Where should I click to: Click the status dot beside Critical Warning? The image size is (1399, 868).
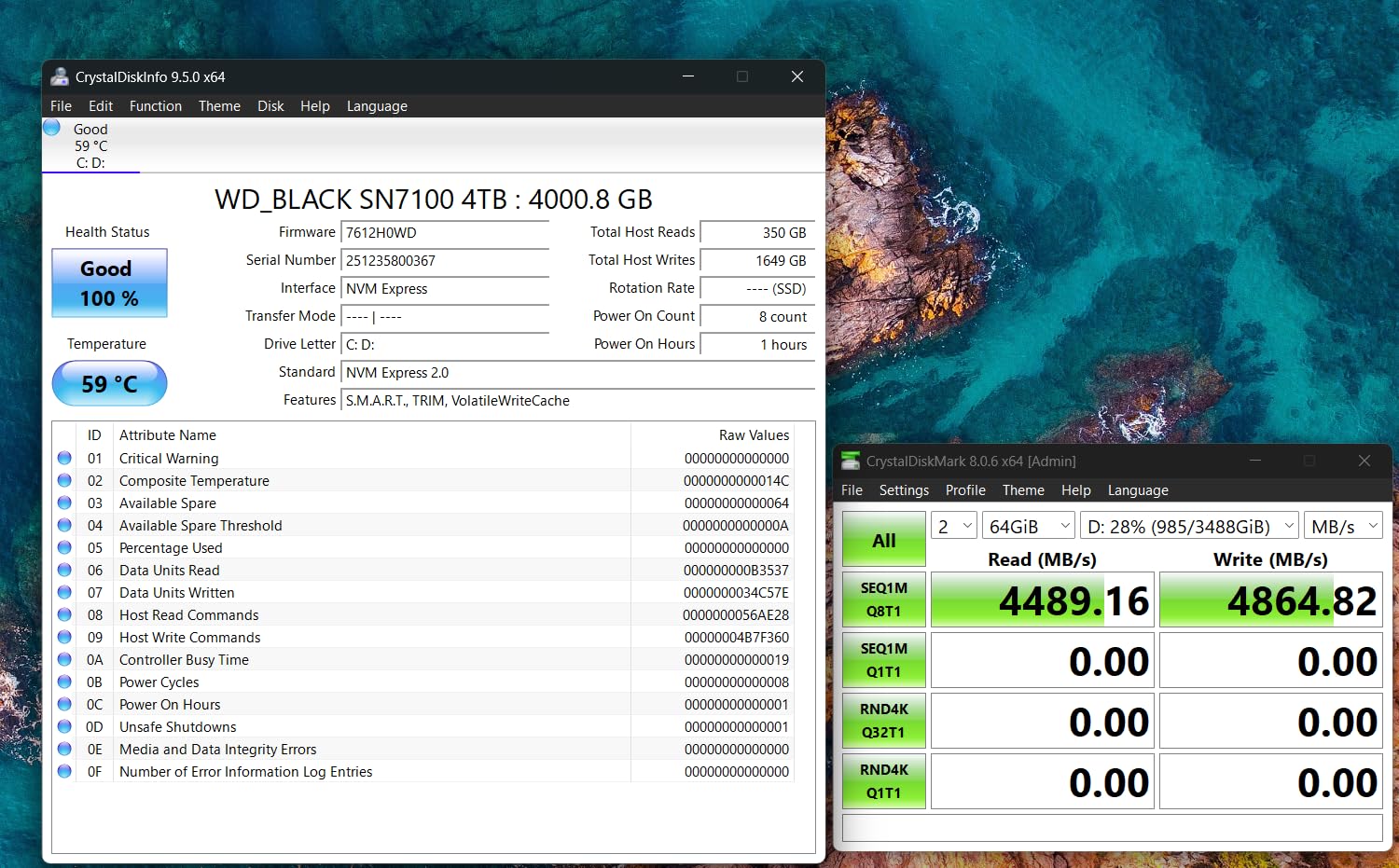pyautogui.click(x=64, y=458)
